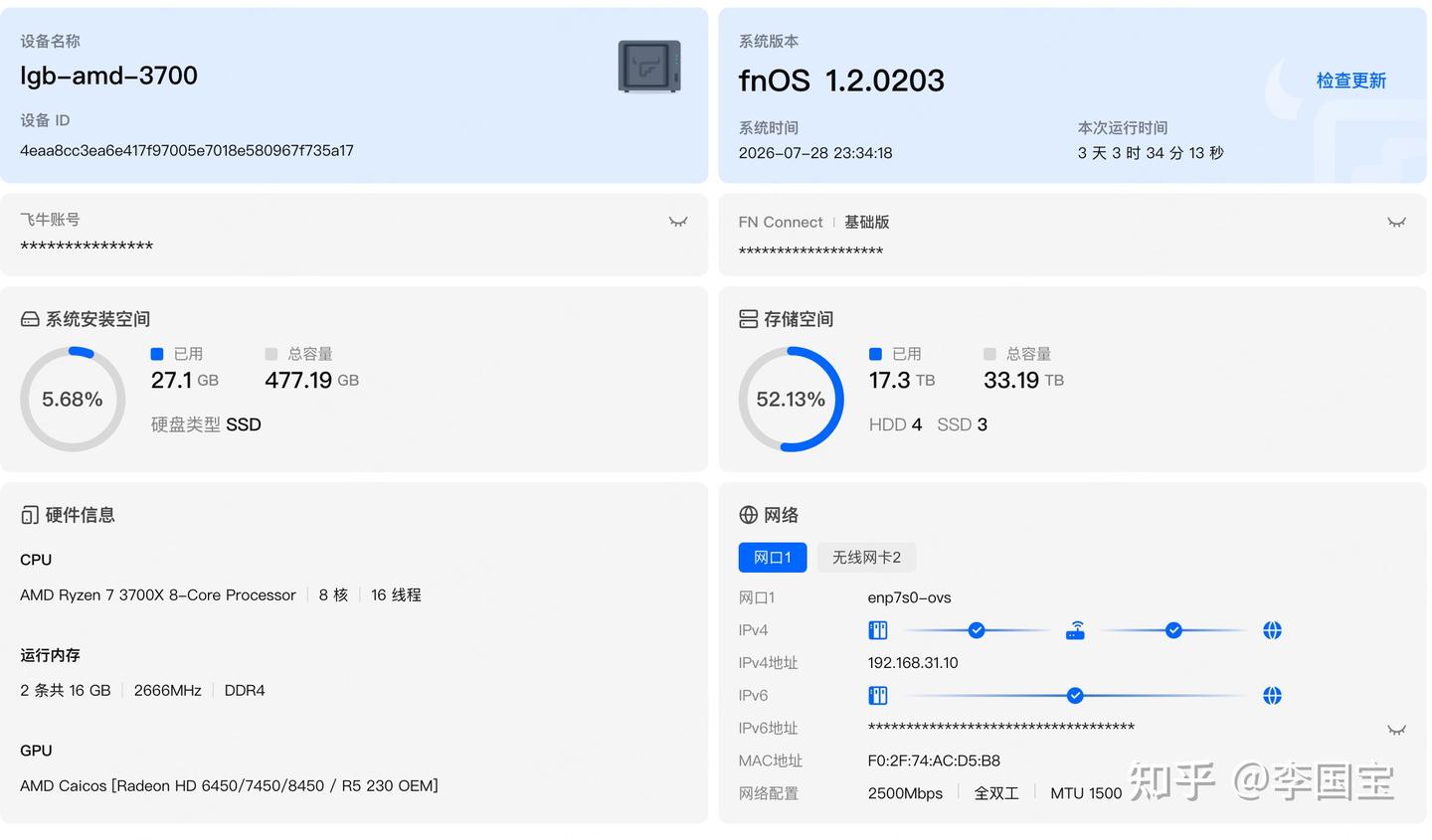Click the 2500Mbps link speed
1432x840 pixels.
(905, 794)
